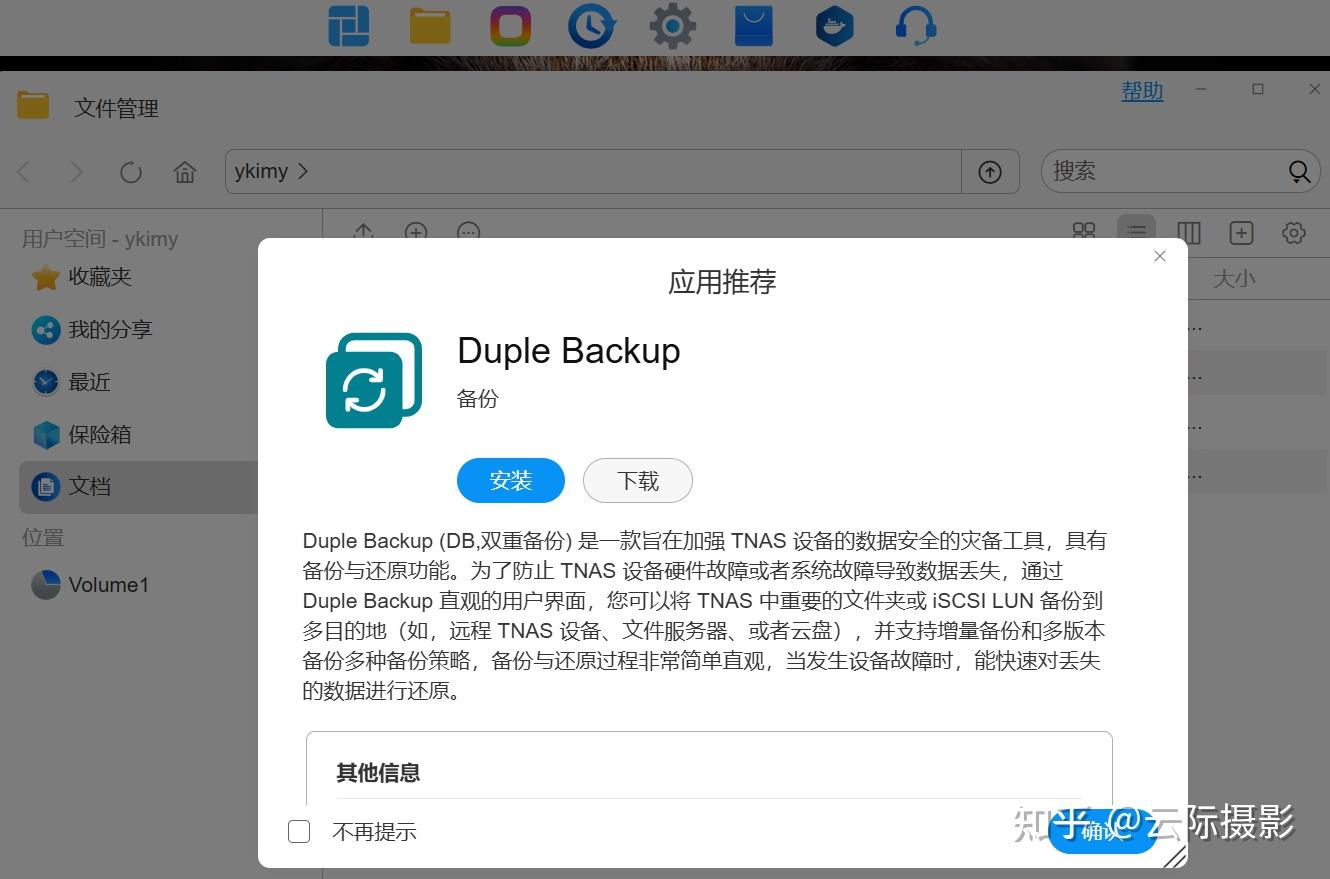Open 我的分享 in the sidebar
Image resolution: width=1330 pixels, height=879 pixels.
(x=110, y=330)
